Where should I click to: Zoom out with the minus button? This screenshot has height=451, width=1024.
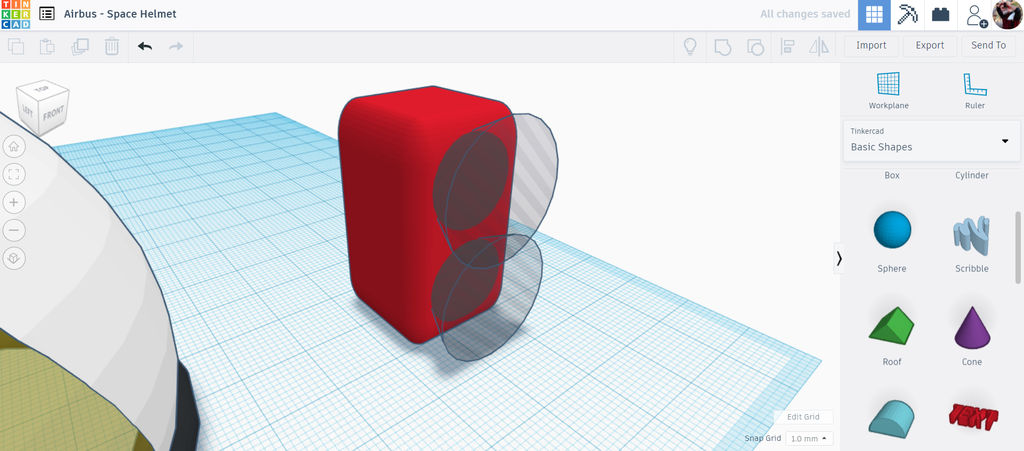coord(14,230)
